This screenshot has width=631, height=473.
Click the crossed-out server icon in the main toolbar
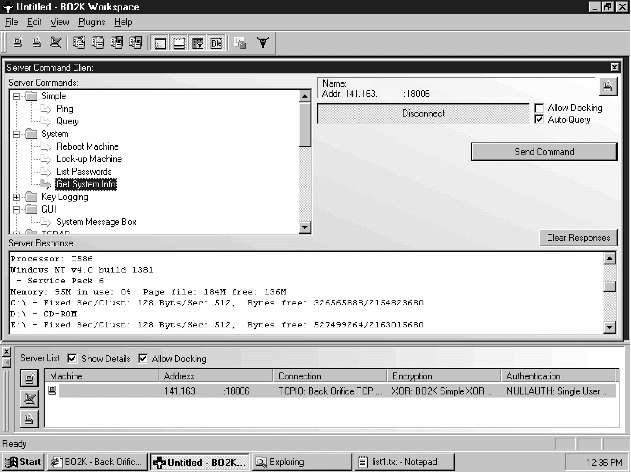click(x=55, y=43)
